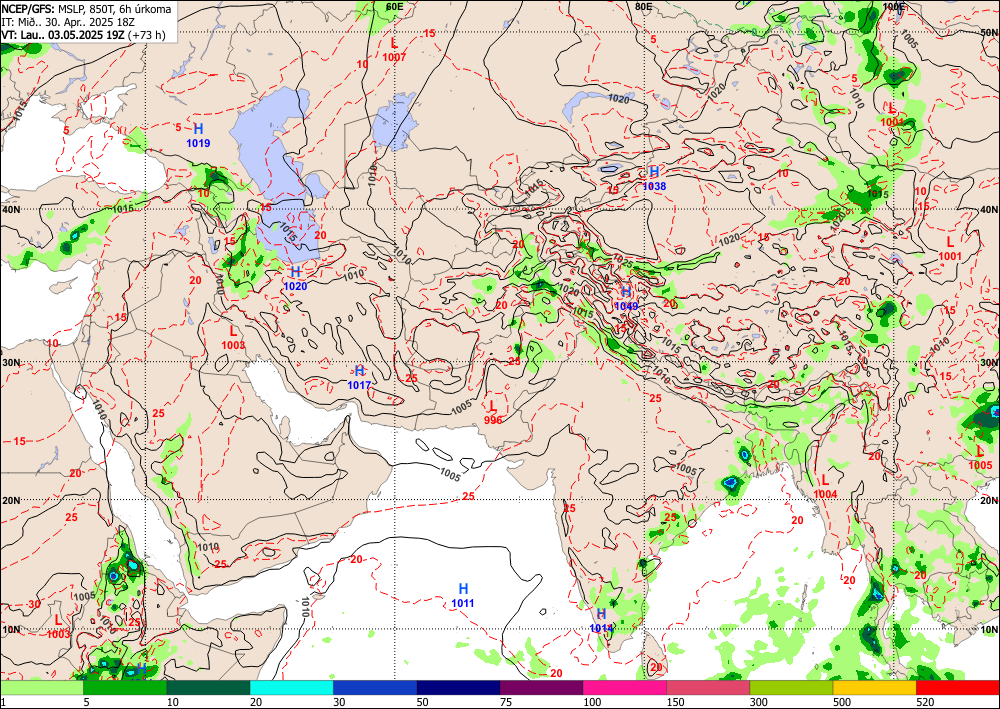This screenshot has height=709, width=1000.
Task: Click the high pressure '1038' value
Action: point(654,186)
